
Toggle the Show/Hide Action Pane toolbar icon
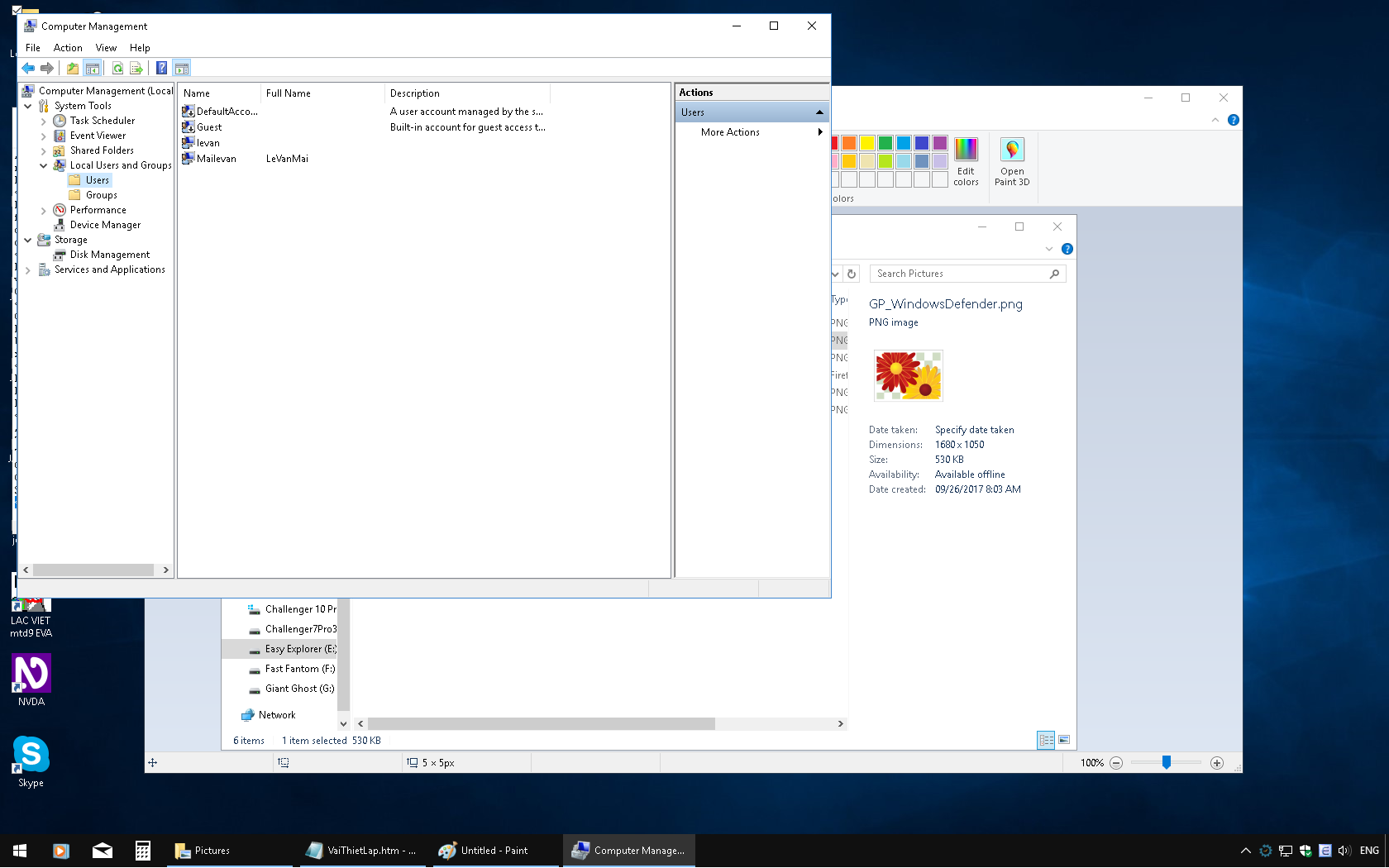[181, 68]
